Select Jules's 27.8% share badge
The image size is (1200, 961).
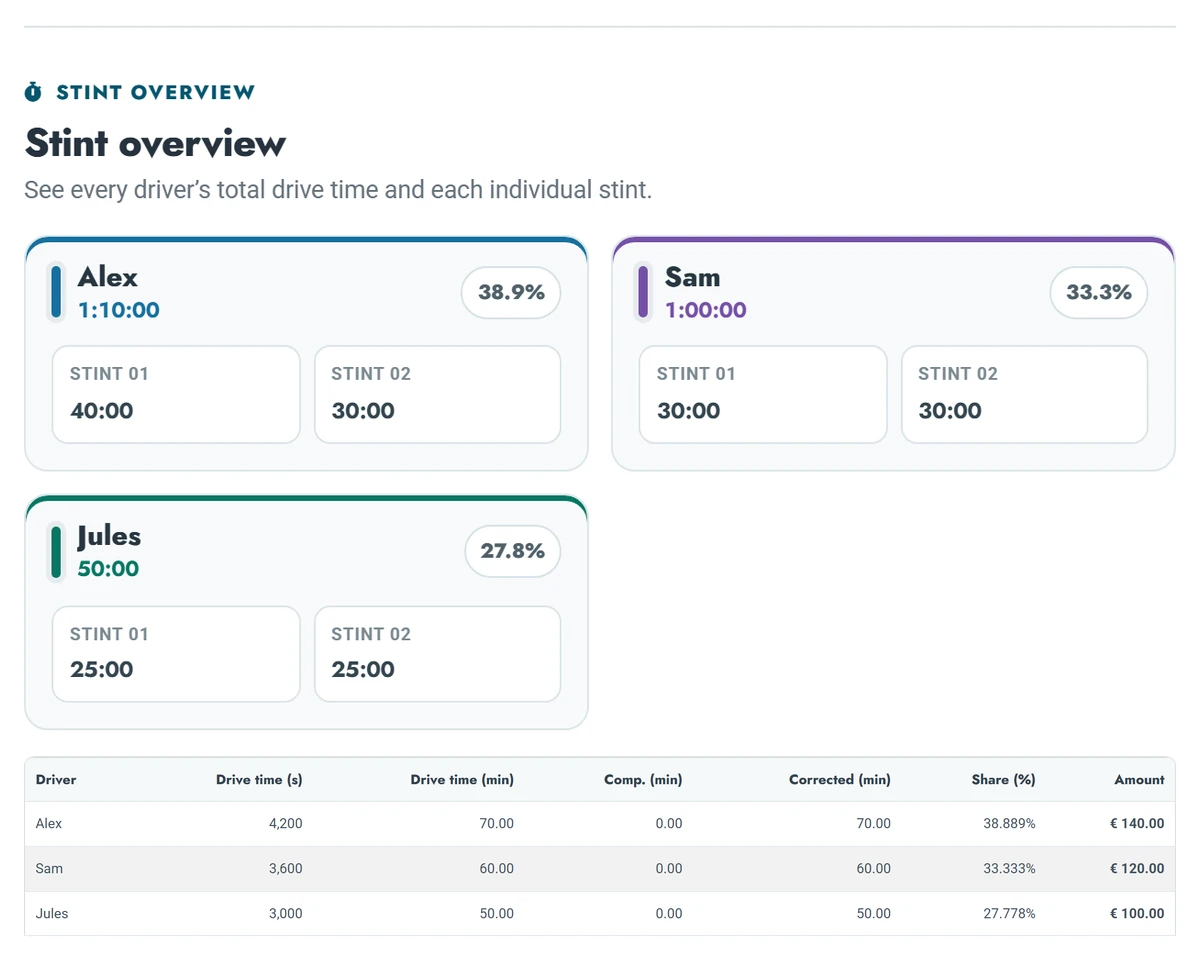512,551
